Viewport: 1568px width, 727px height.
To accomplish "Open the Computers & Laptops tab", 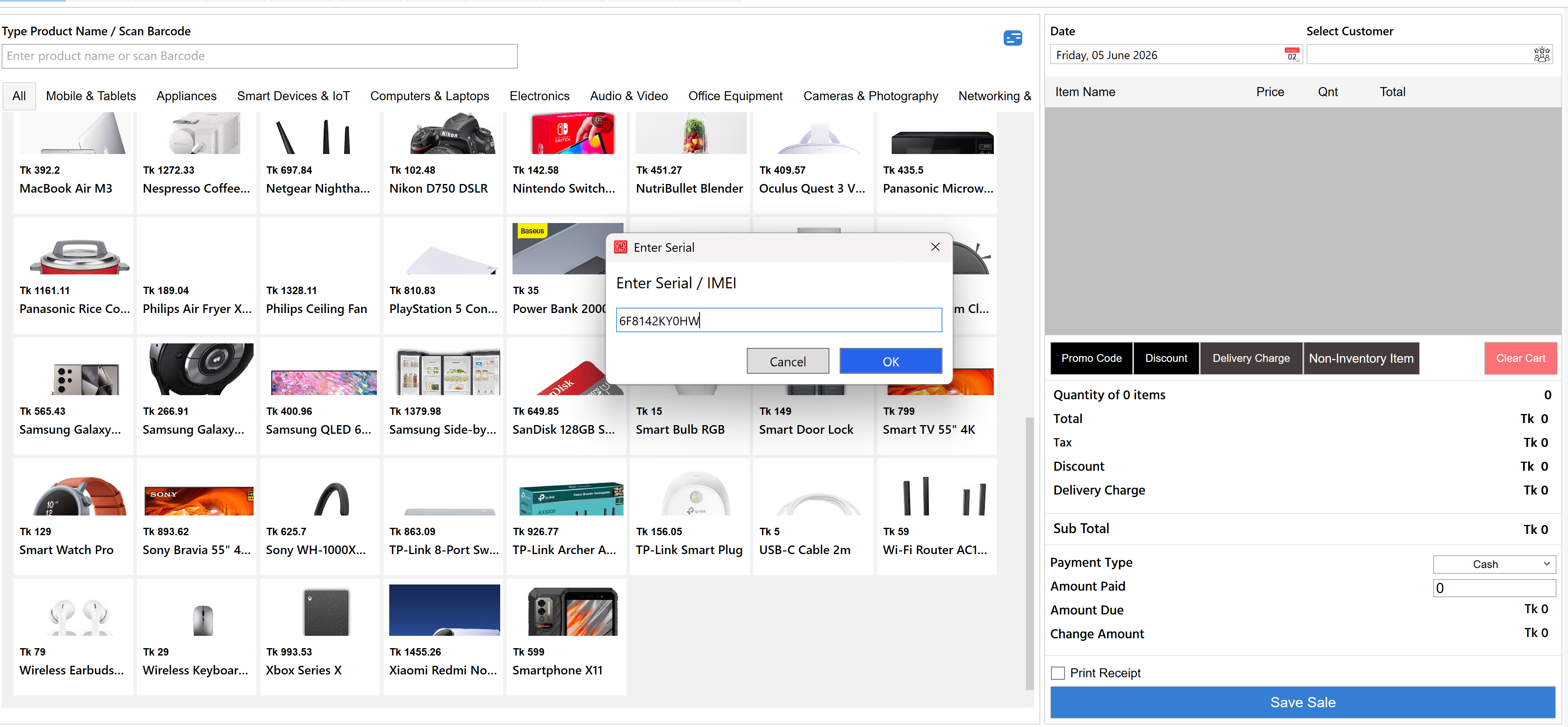I will click(429, 96).
